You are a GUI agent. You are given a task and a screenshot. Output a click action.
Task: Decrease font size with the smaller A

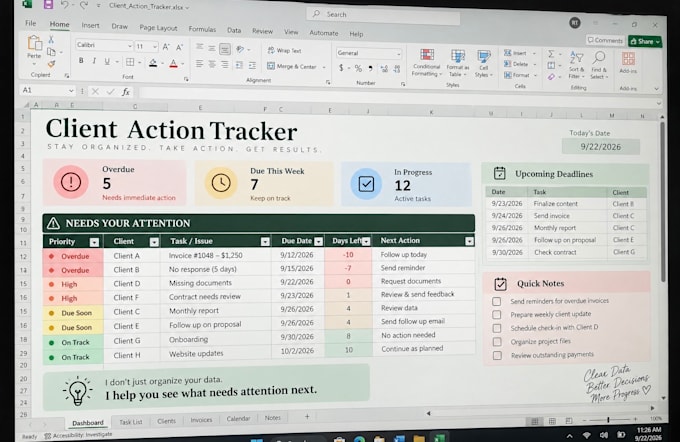pyautogui.click(x=180, y=47)
